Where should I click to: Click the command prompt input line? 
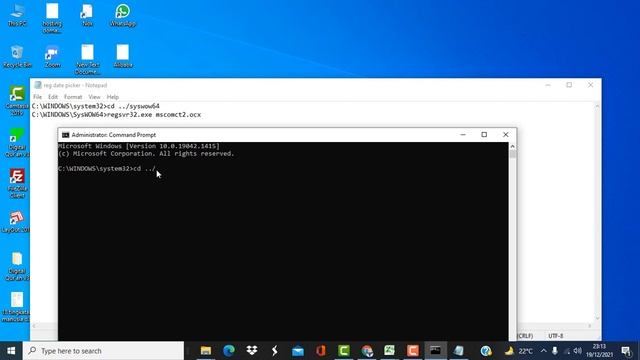click(x=107, y=169)
